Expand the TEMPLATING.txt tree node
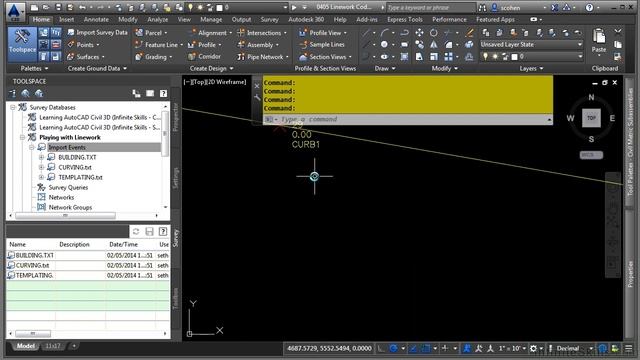This screenshot has width=640, height=360. 41,177
